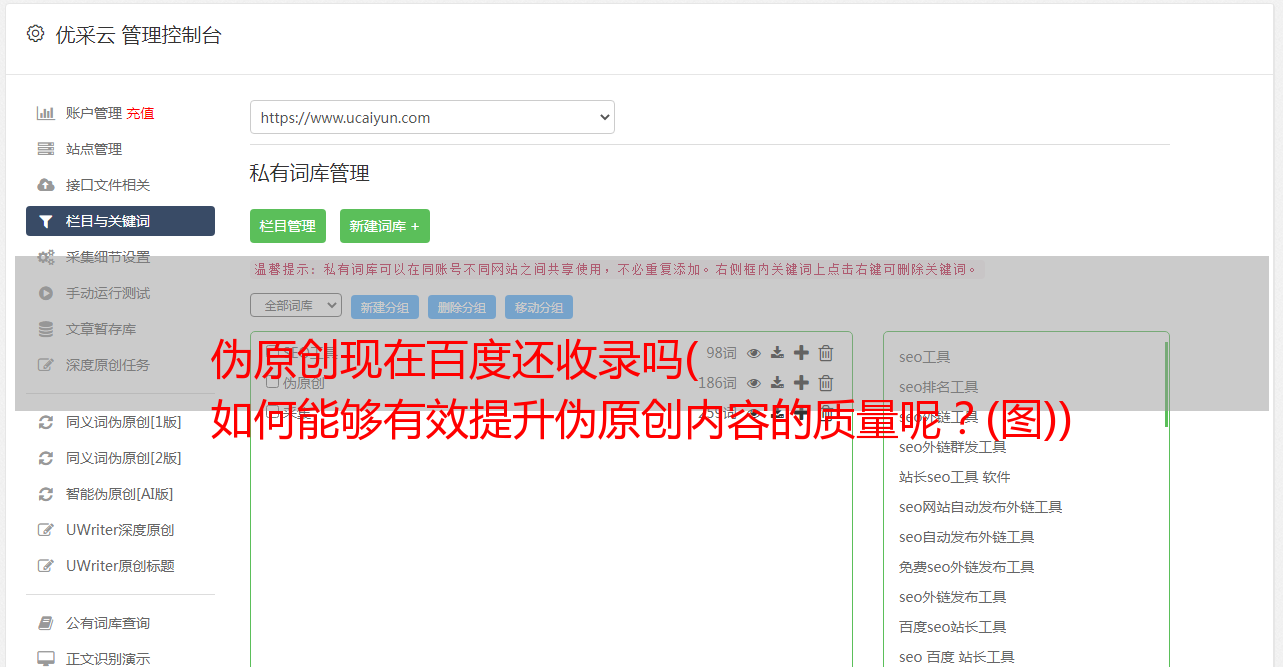Click the keyword list green scrollbar
The image size is (1283, 667).
tap(1166, 384)
